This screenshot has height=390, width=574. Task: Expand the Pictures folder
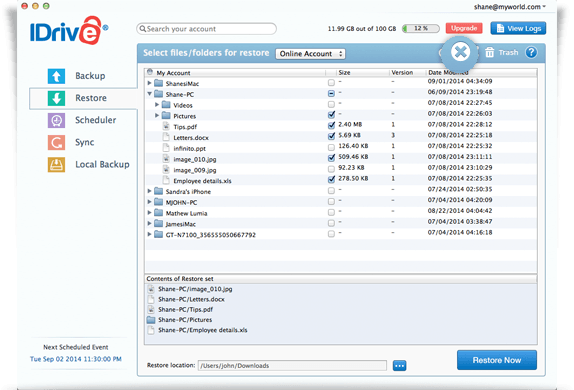[157, 115]
